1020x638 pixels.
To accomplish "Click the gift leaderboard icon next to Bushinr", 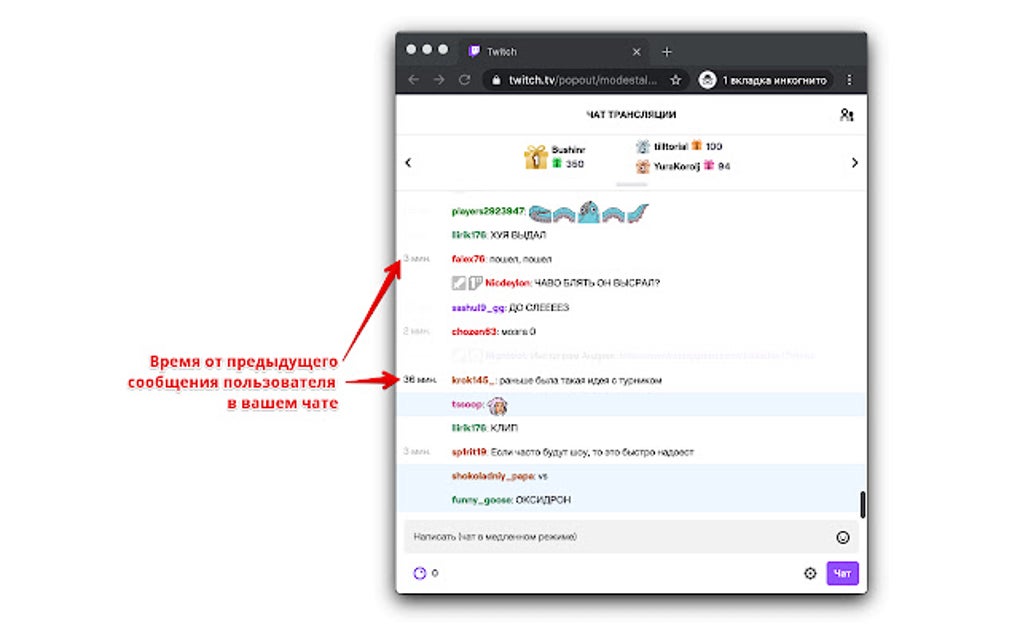I will tap(536, 156).
